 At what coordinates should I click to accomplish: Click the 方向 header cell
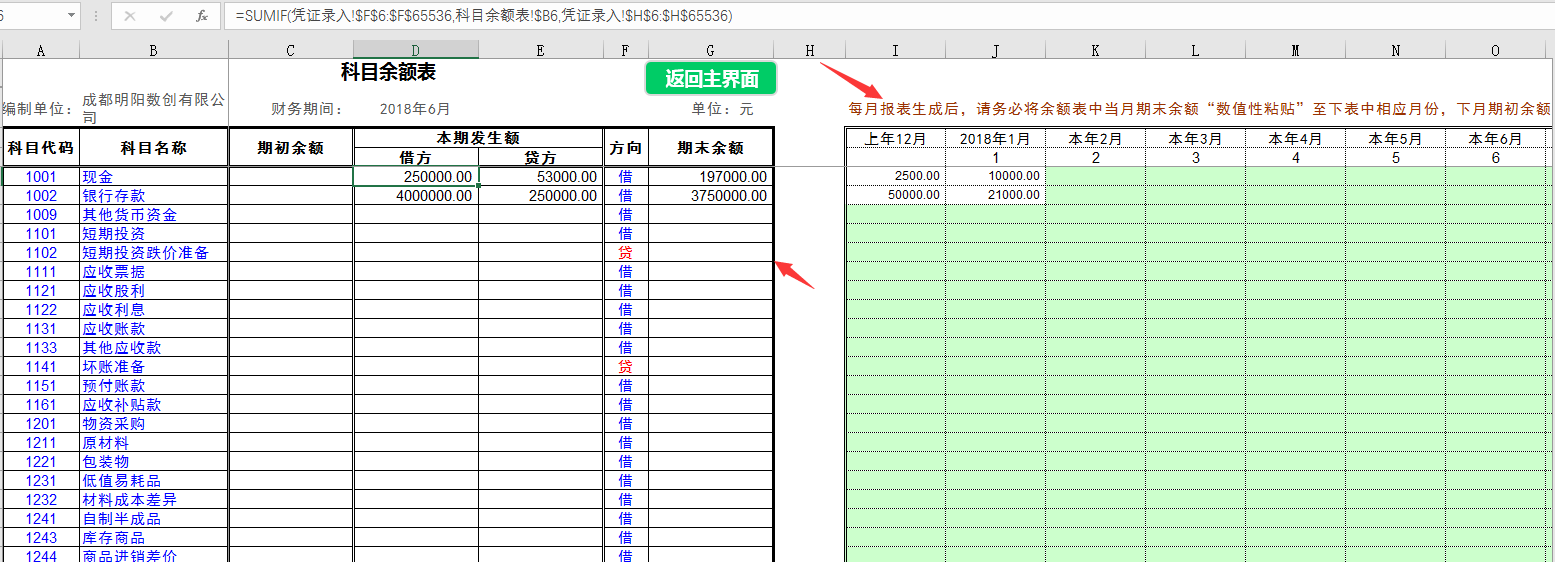(x=626, y=147)
